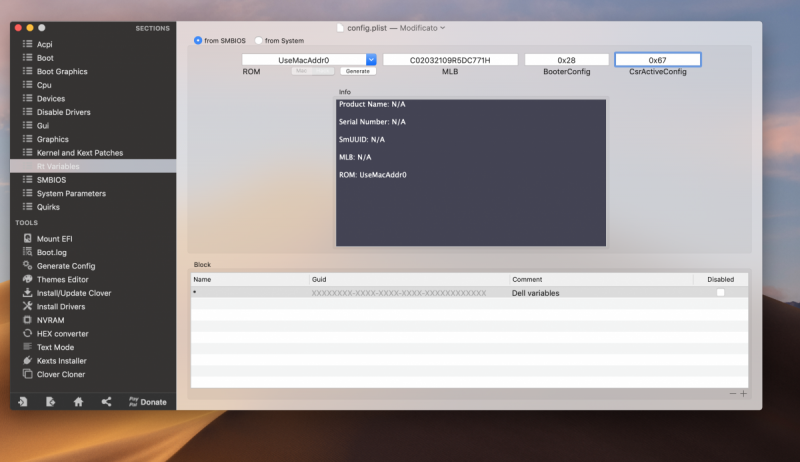This screenshot has width=800, height=462.
Task: Open the HEX converter tool
Action: pyautogui.click(x=62, y=334)
